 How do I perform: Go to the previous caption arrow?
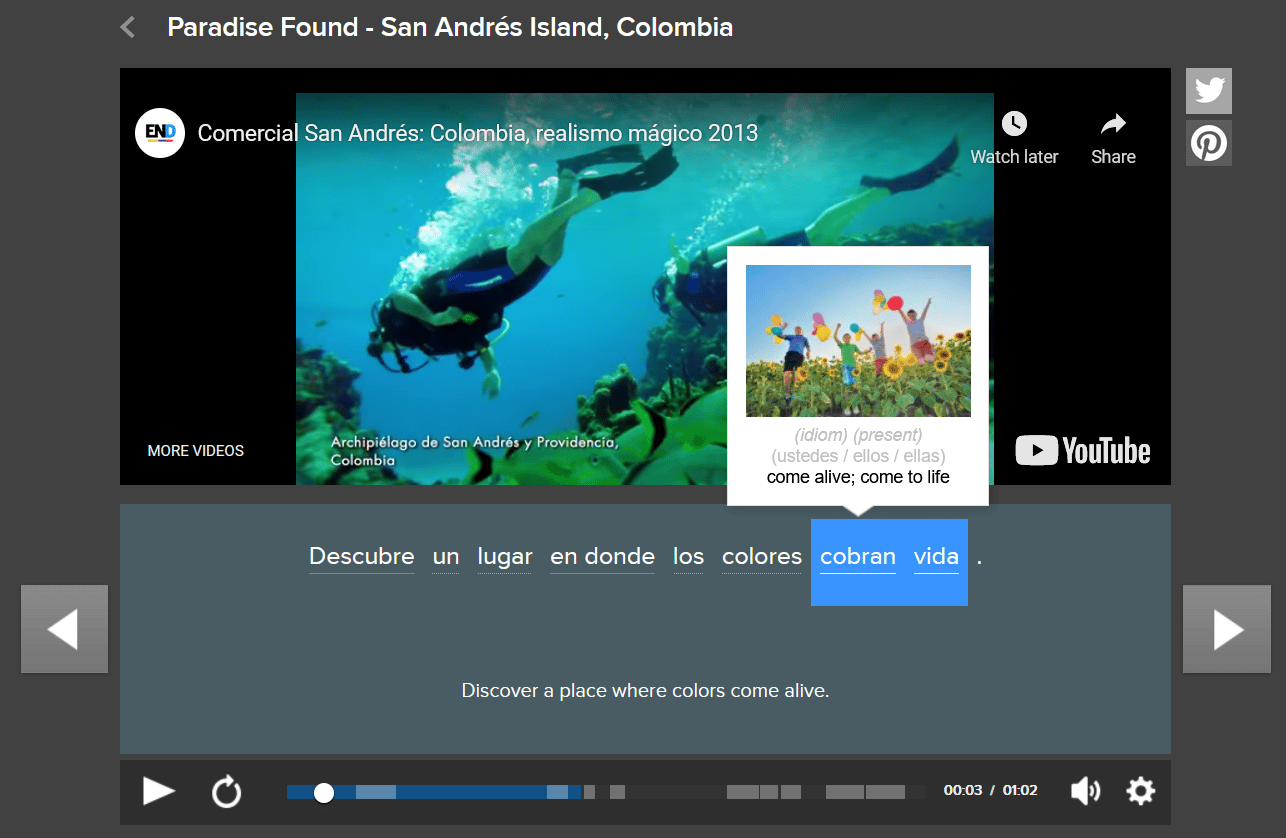[x=64, y=629]
